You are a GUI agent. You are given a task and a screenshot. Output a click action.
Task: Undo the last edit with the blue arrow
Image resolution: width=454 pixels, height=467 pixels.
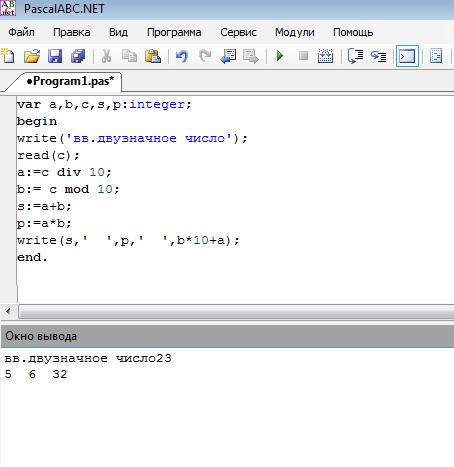pyautogui.click(x=182, y=56)
